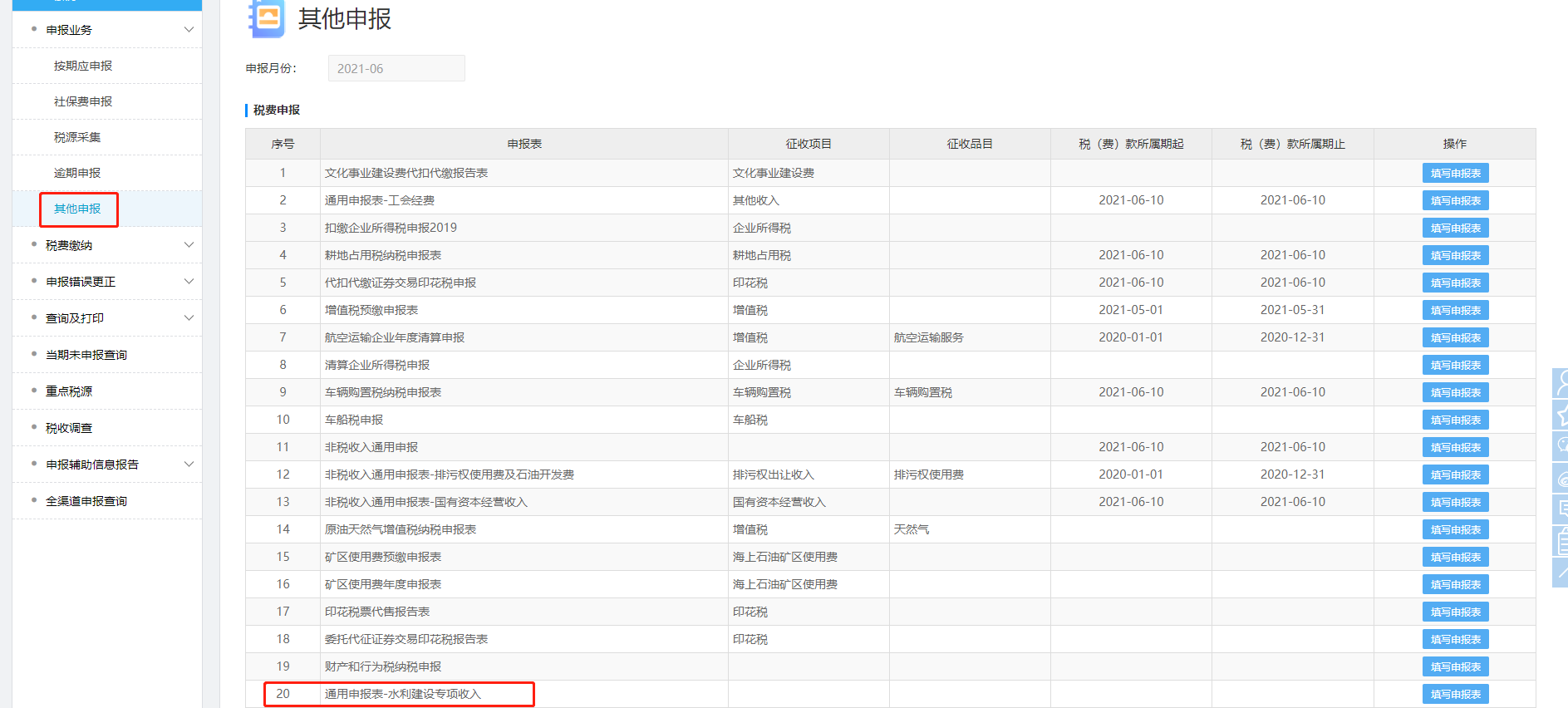The width and height of the screenshot is (1568, 708).
Task: Click 填写申报表 for 通用申报表-水利建设专项收入
Action: point(1455,694)
